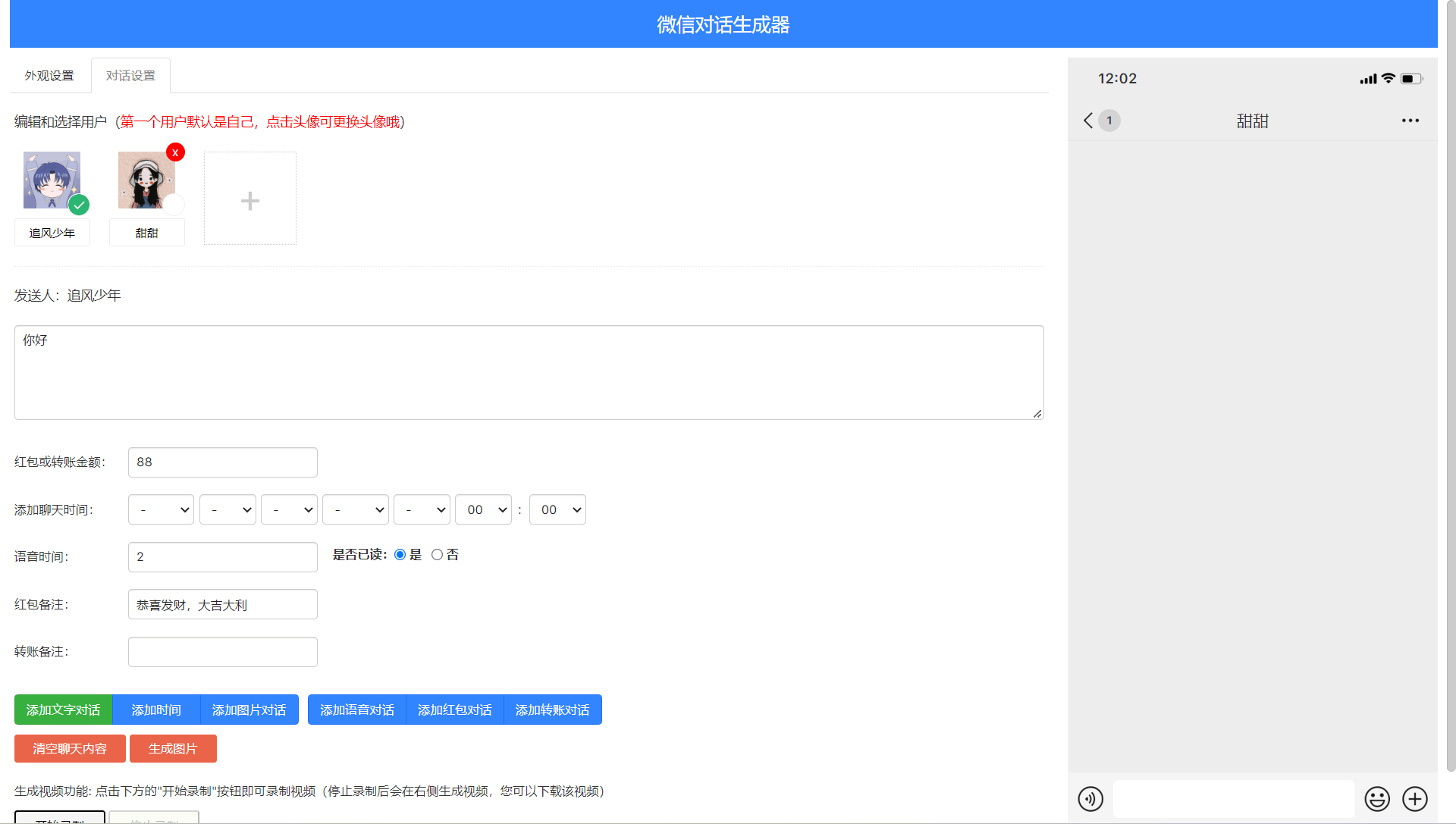Open the emoji smiley icon
This screenshot has width=1456, height=824.
point(1377,798)
